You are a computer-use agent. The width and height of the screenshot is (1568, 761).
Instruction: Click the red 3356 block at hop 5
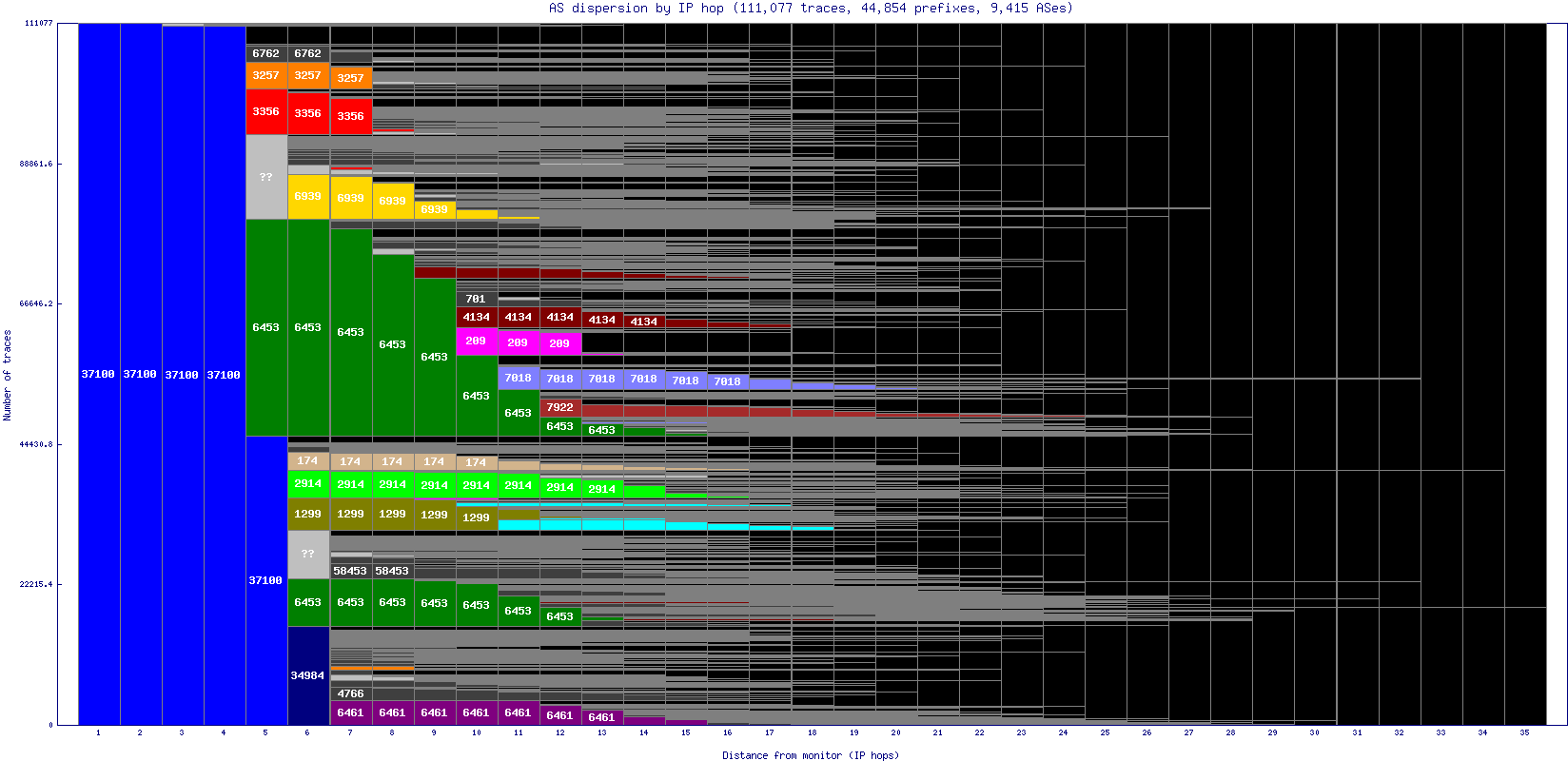pos(266,112)
